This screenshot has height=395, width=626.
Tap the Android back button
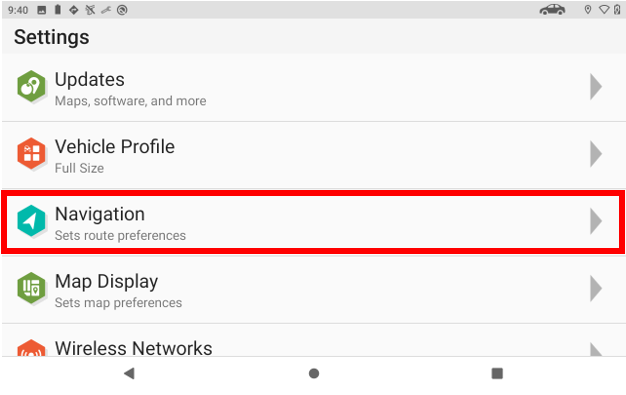click(129, 373)
